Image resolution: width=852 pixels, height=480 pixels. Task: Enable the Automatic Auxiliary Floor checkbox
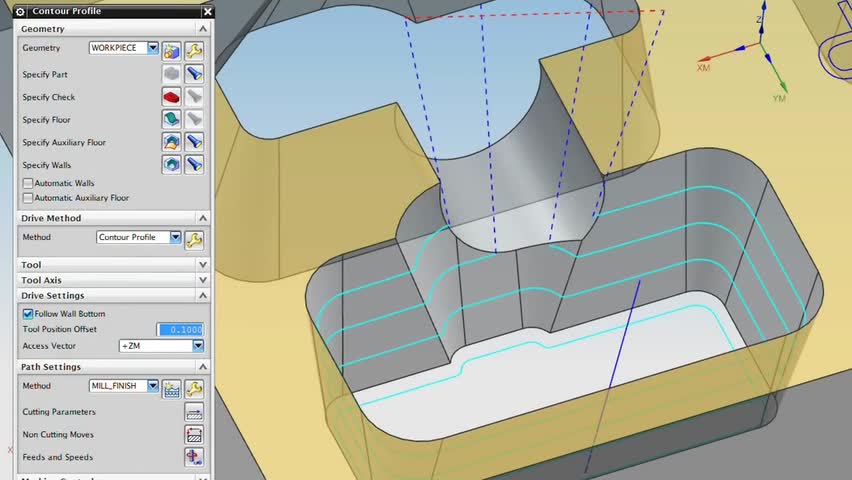[28, 198]
